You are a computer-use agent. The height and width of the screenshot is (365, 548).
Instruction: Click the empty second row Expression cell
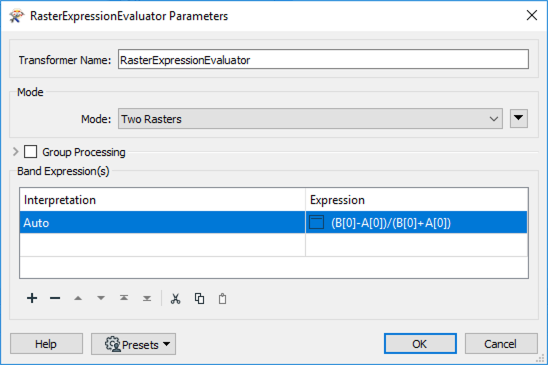coord(417,245)
